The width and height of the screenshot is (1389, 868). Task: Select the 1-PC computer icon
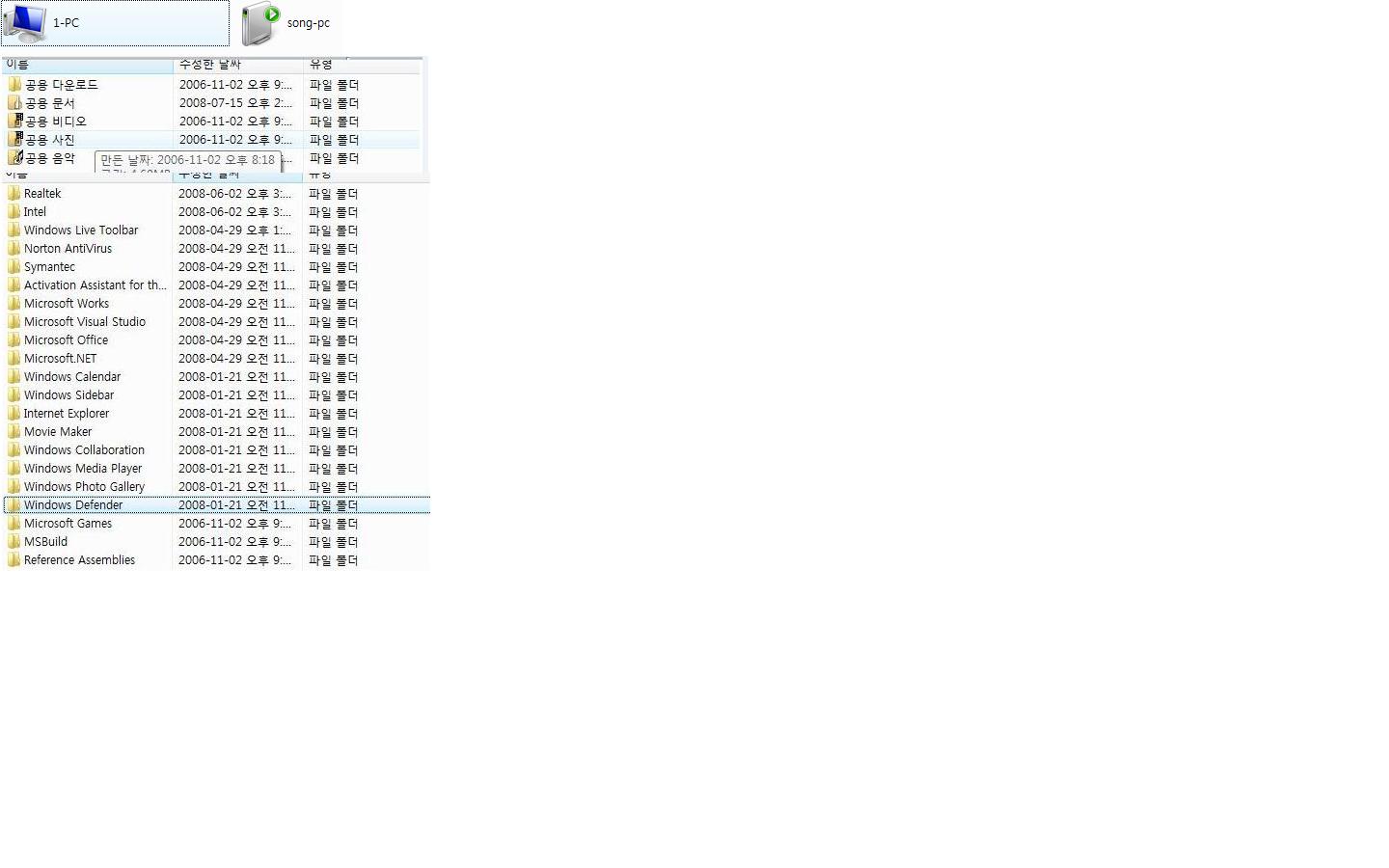click(25, 22)
